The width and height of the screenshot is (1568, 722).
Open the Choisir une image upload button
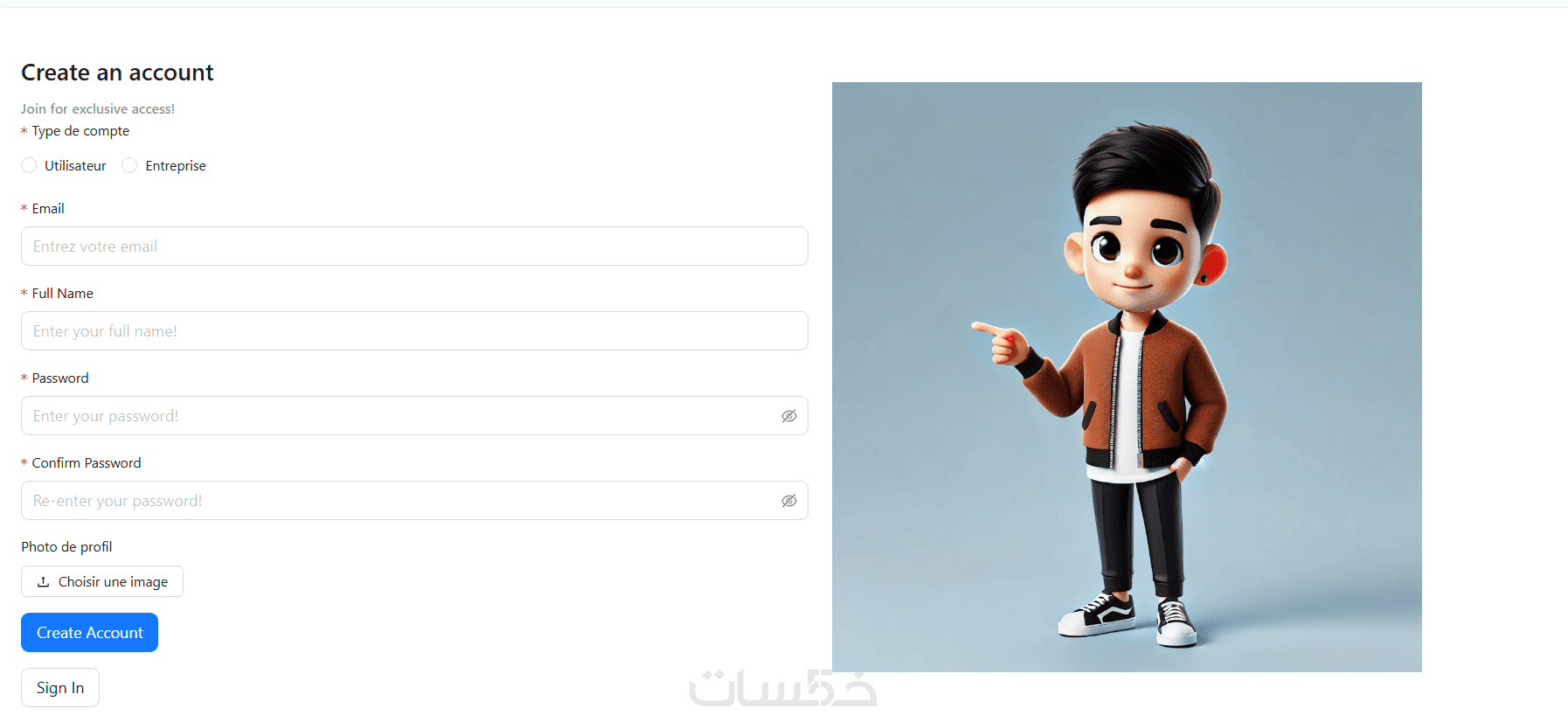[x=102, y=581]
